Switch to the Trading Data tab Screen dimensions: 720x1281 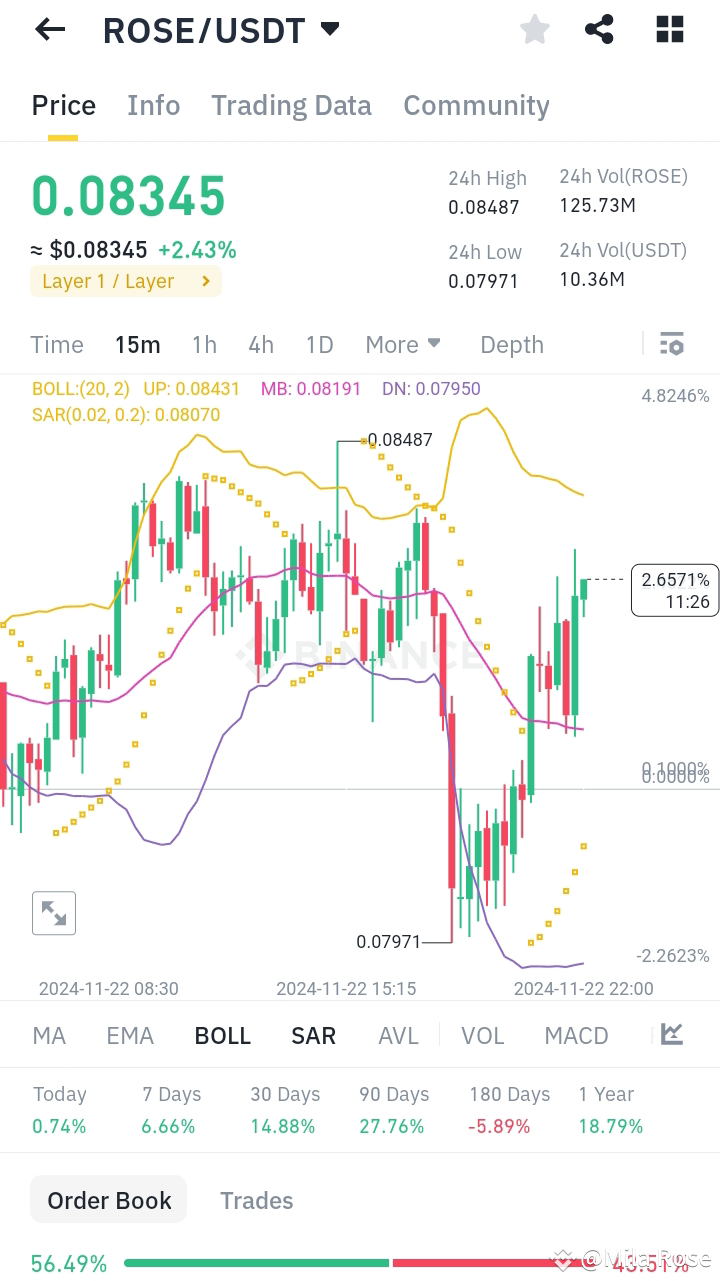pos(291,105)
